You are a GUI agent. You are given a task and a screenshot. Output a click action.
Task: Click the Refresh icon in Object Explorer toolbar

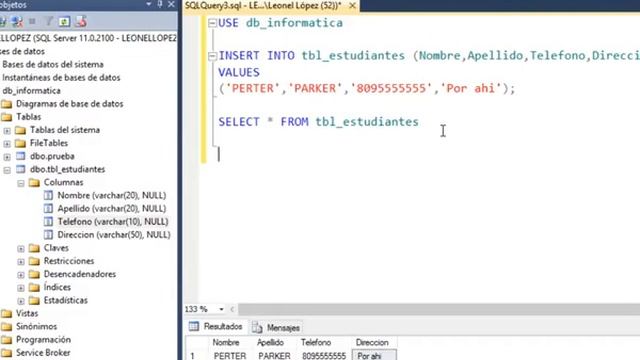[x=64, y=21]
